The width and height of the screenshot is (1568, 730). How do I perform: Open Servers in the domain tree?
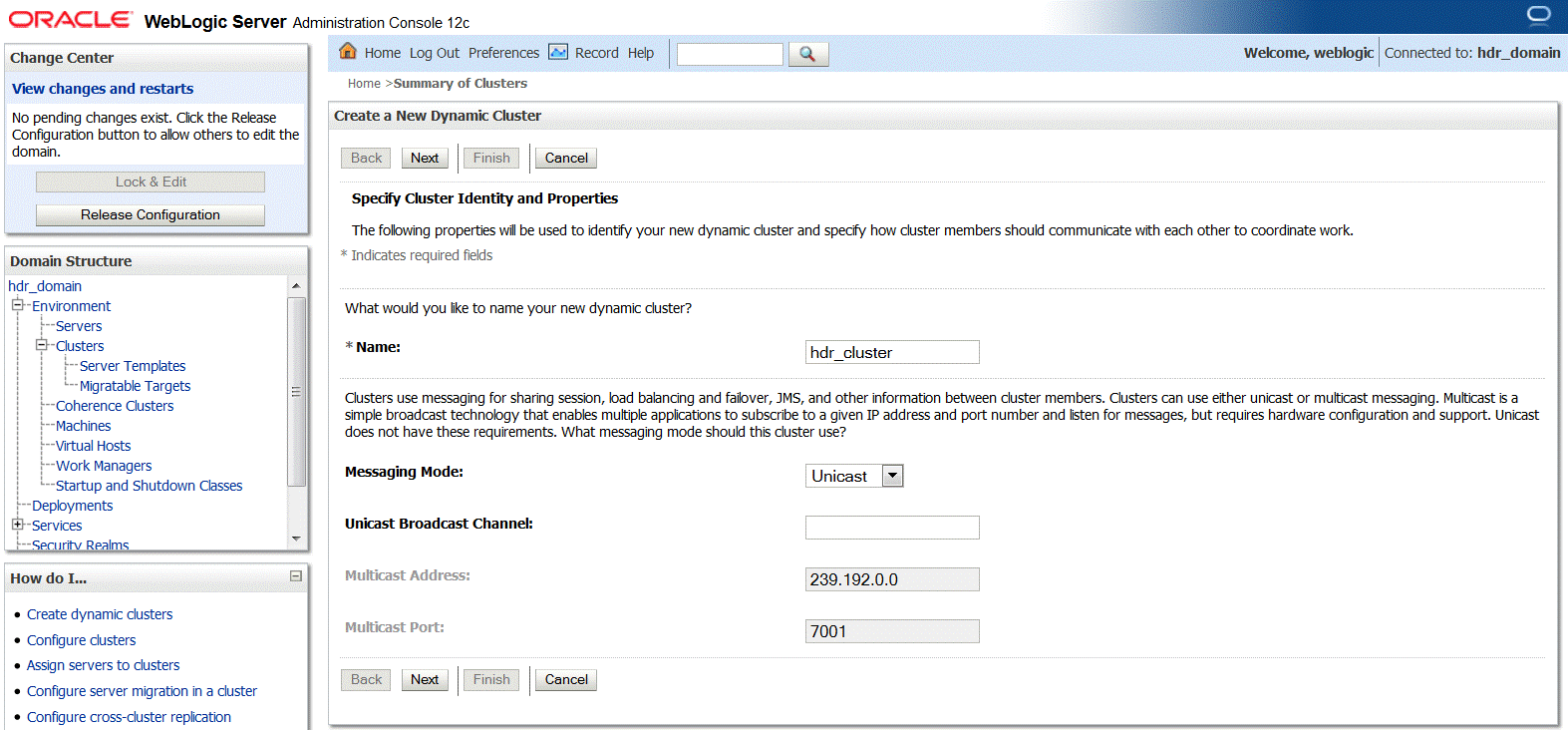pos(79,326)
